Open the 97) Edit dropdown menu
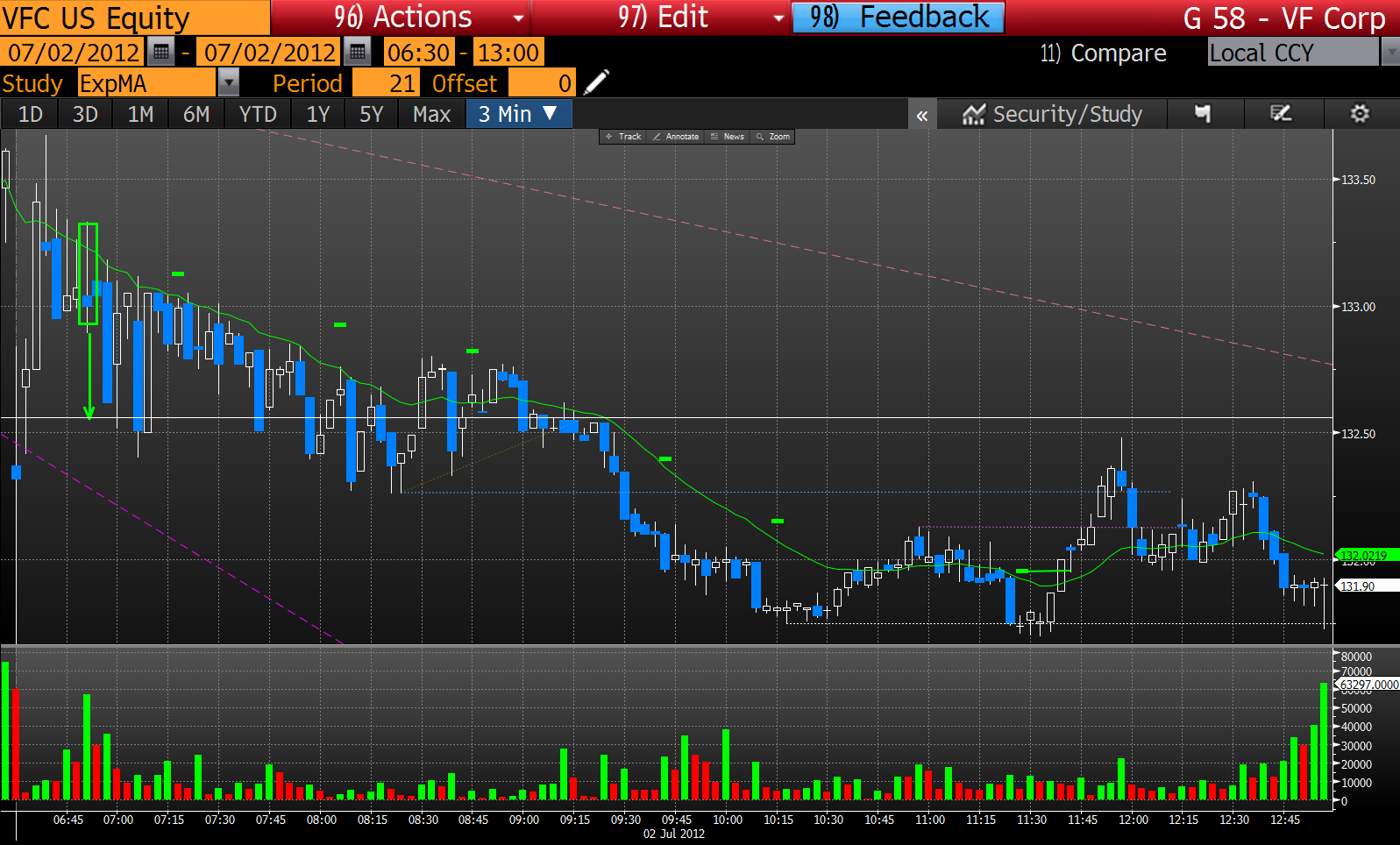Screen dimensions: 1400x845 point(663,18)
